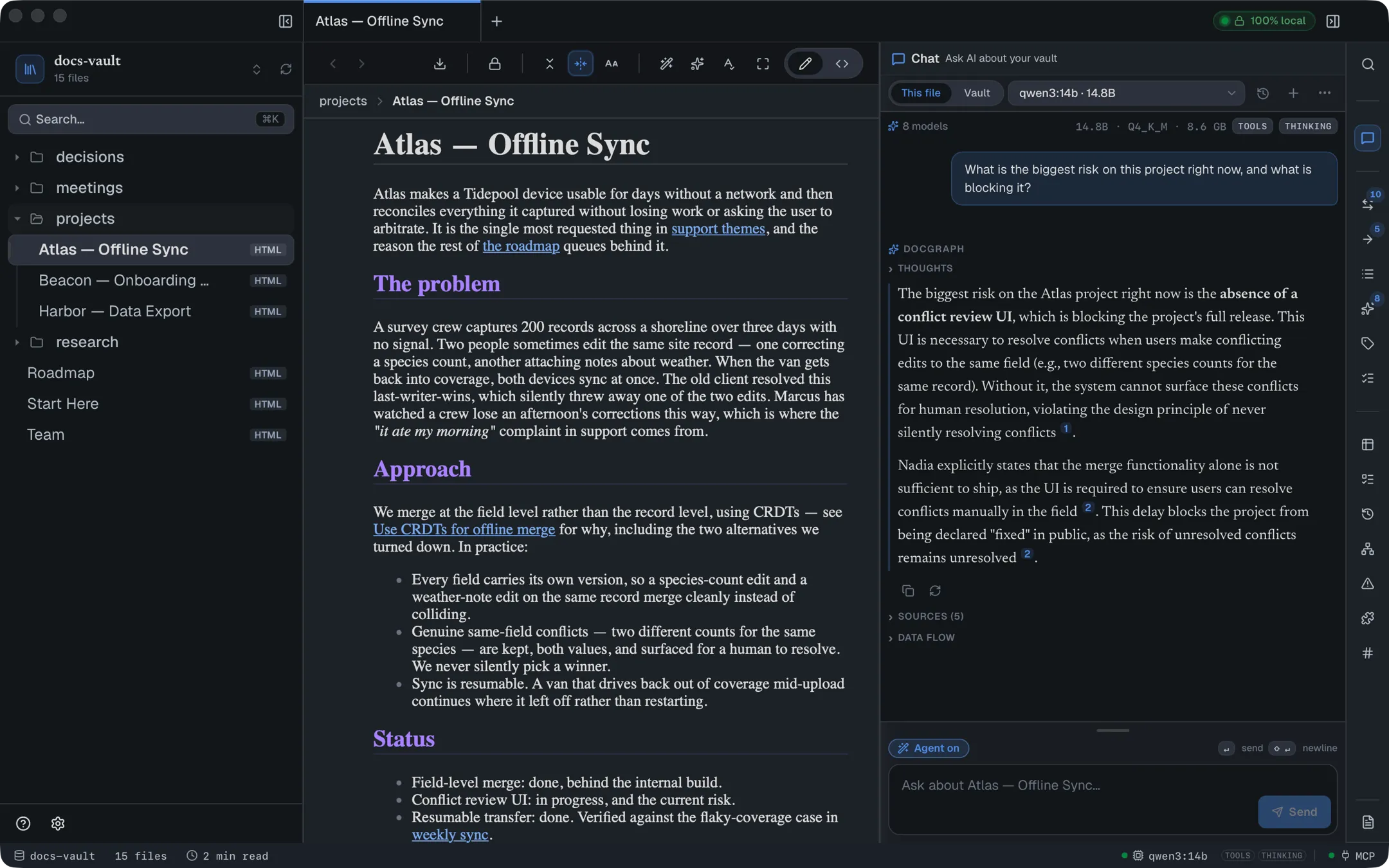Toggle the right panel layout icon
The width and height of the screenshot is (1389, 868).
(x=1333, y=21)
